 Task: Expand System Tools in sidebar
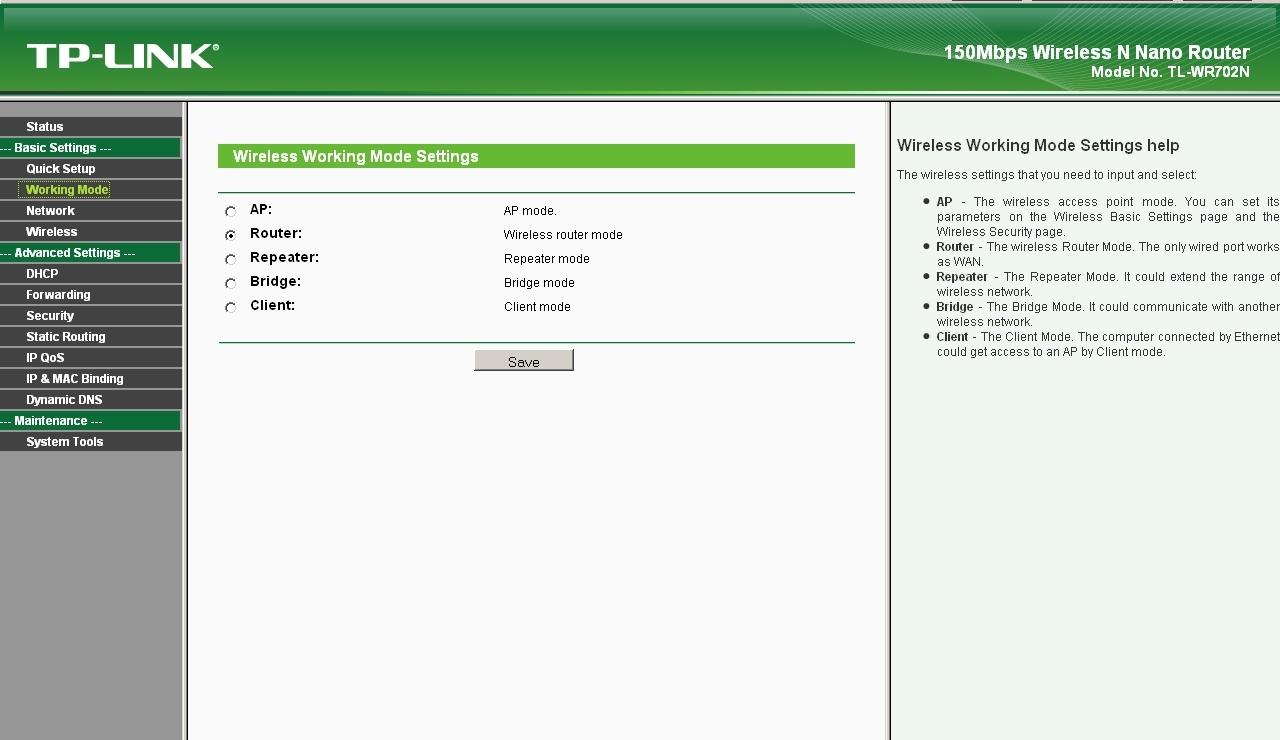64,442
